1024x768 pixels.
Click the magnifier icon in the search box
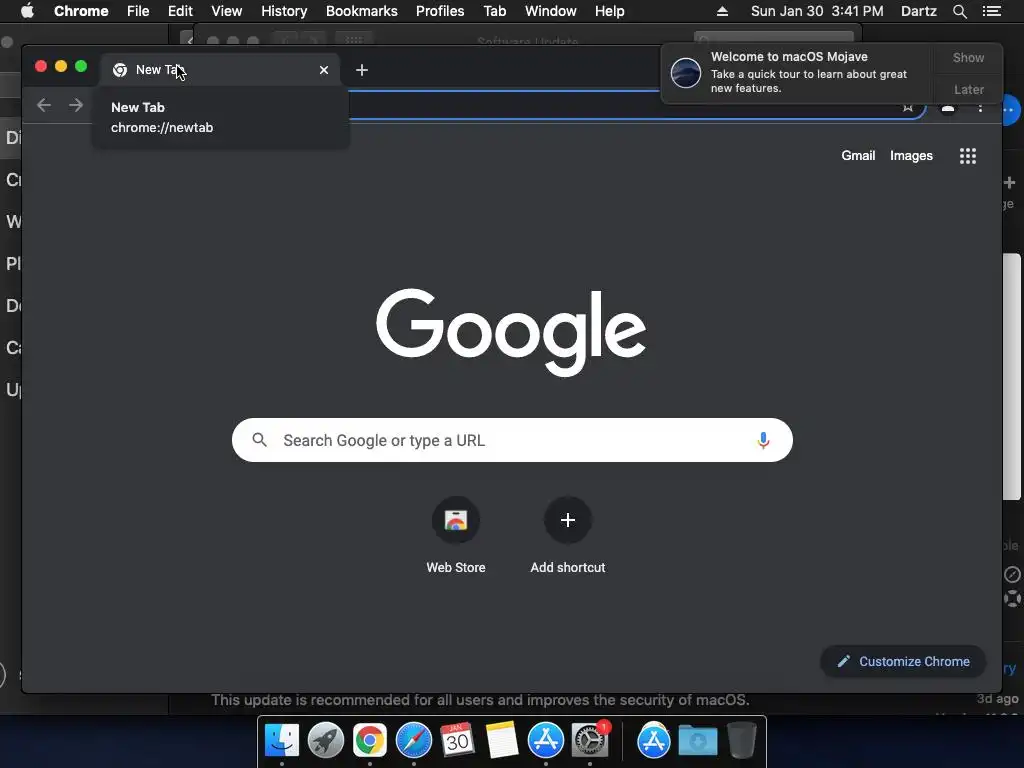coord(259,440)
